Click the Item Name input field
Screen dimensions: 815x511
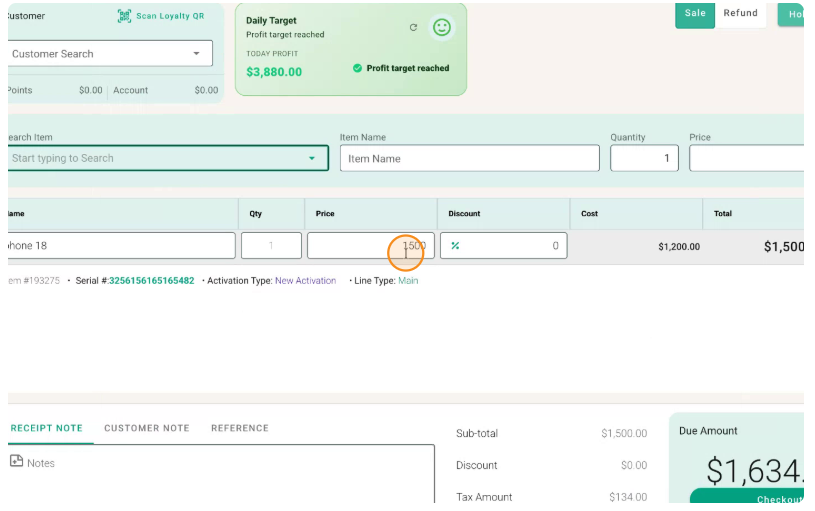(469, 159)
